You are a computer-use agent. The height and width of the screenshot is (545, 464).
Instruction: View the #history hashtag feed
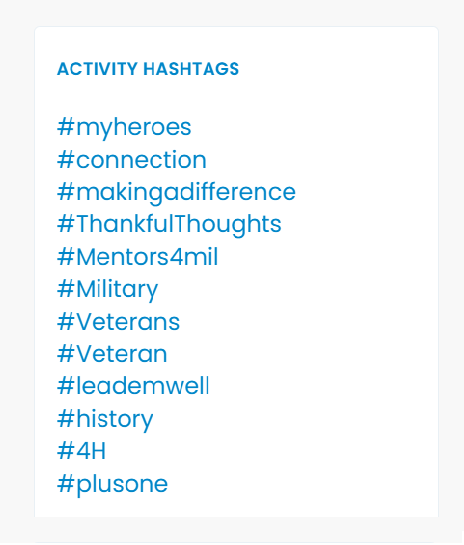105,420
